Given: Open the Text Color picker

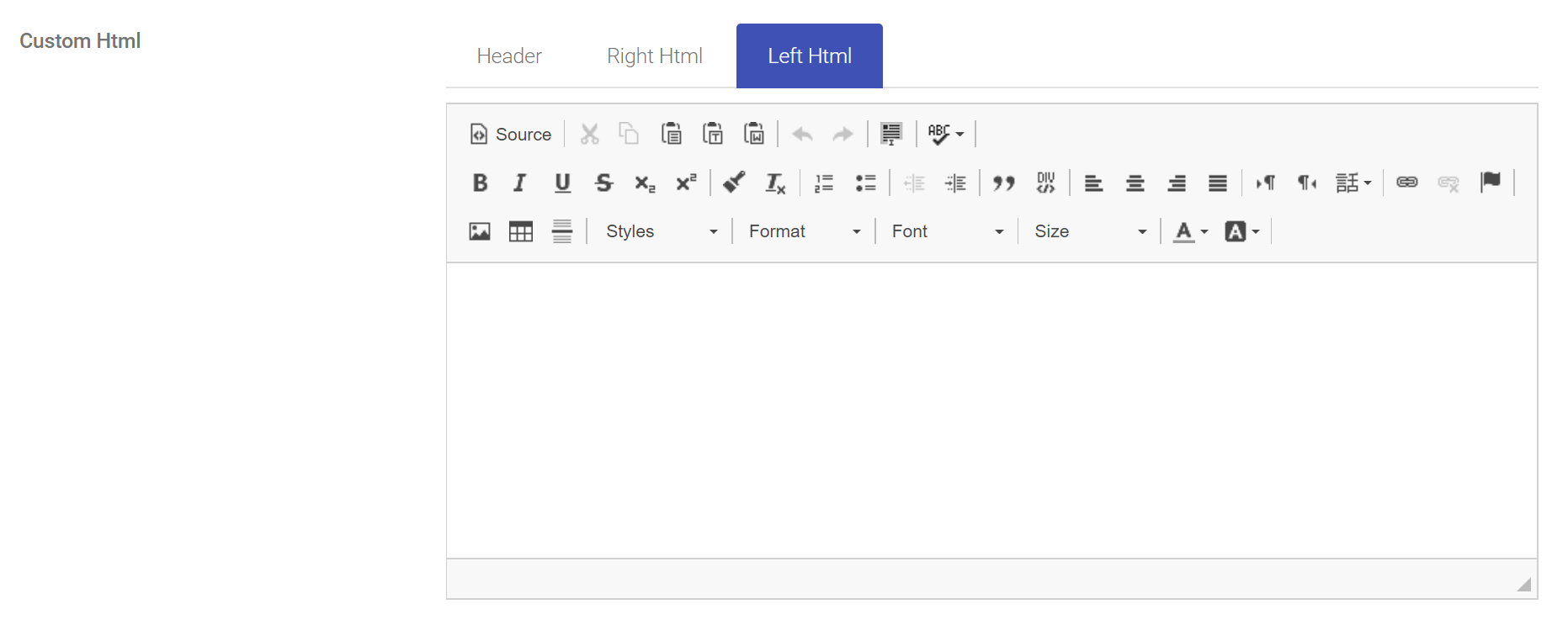Looking at the screenshot, I should (1190, 231).
